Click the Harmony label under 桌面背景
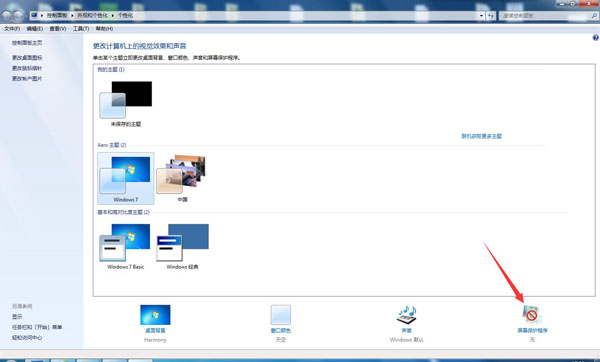The height and width of the screenshot is (362, 600). 155,340
